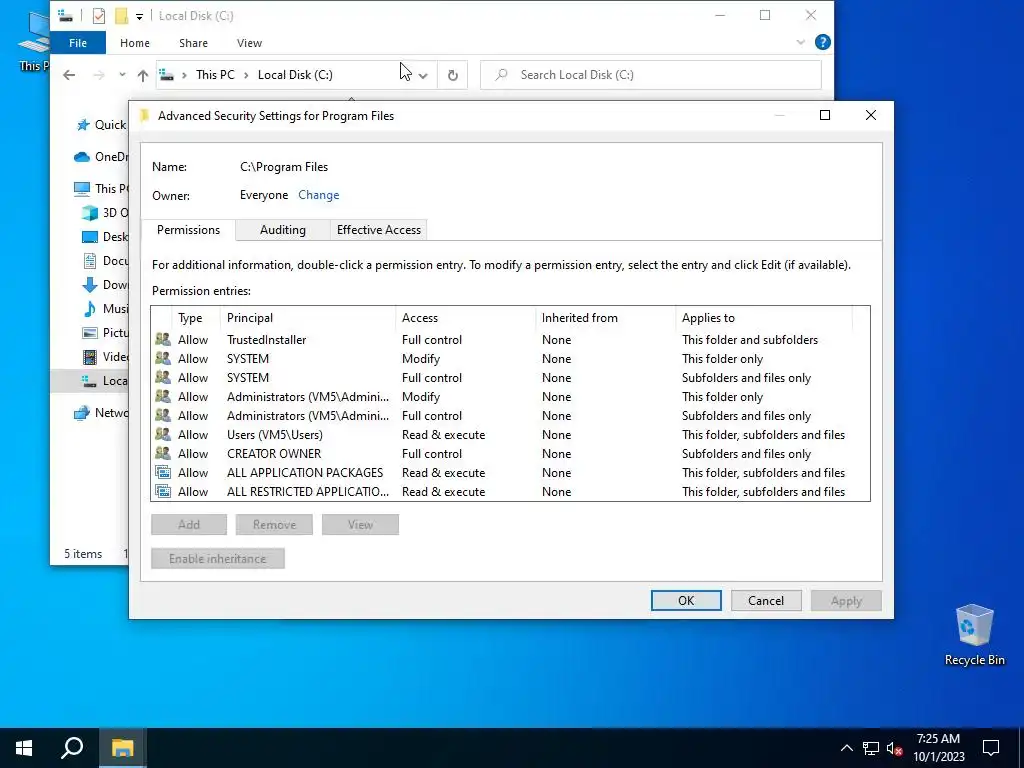Image resolution: width=1024 pixels, height=768 pixels.
Task: Click Properties checkmark icon in title bar
Action: tap(99, 16)
